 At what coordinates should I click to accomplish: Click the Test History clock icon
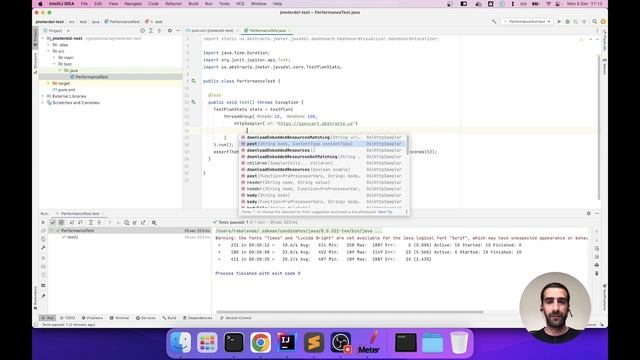127,222
